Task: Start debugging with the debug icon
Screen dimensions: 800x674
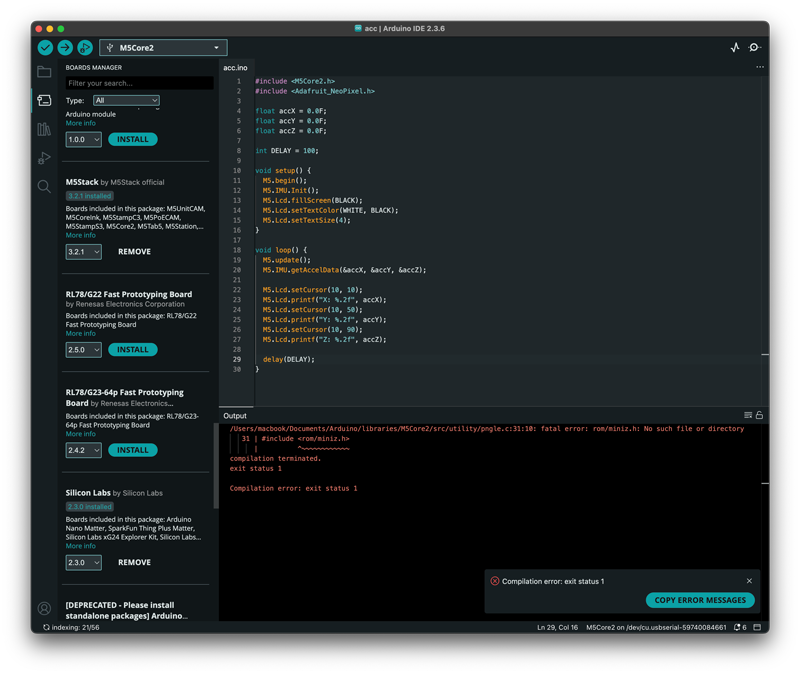Action: tap(85, 47)
